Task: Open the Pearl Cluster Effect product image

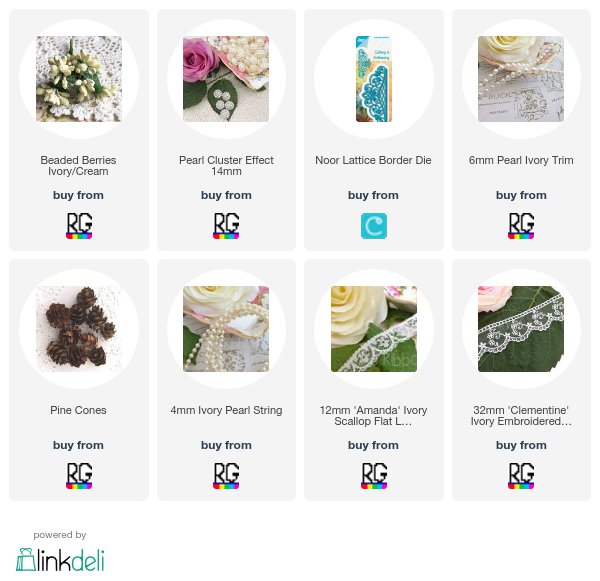Action: tap(226, 79)
